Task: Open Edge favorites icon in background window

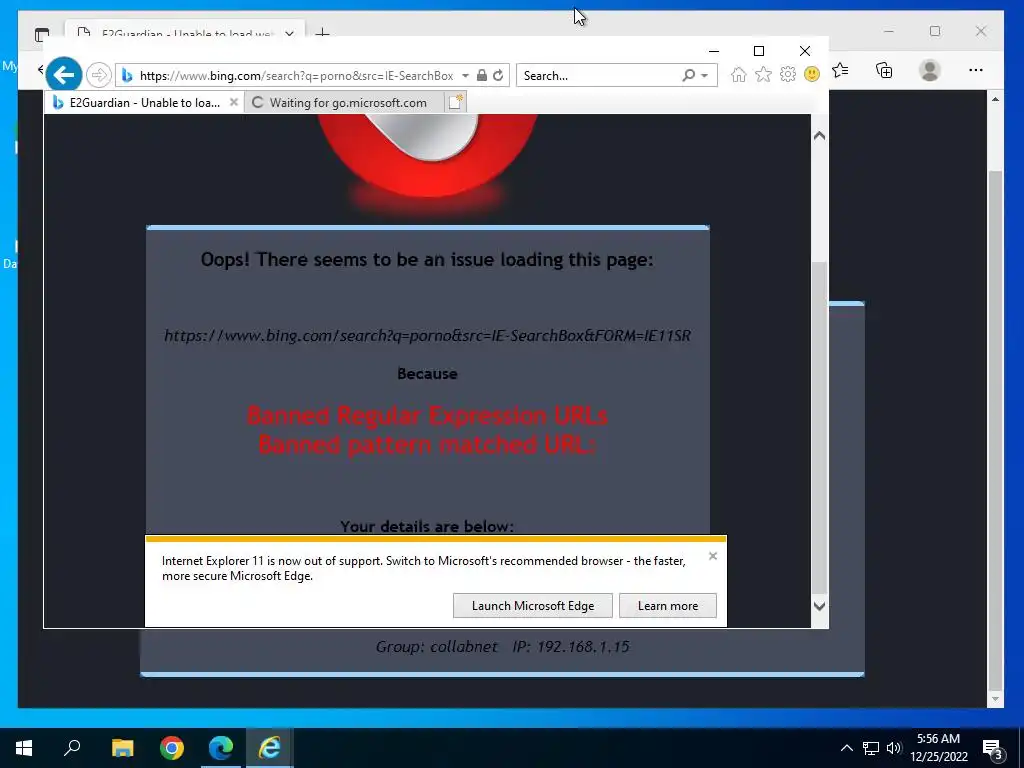Action: 841,70
